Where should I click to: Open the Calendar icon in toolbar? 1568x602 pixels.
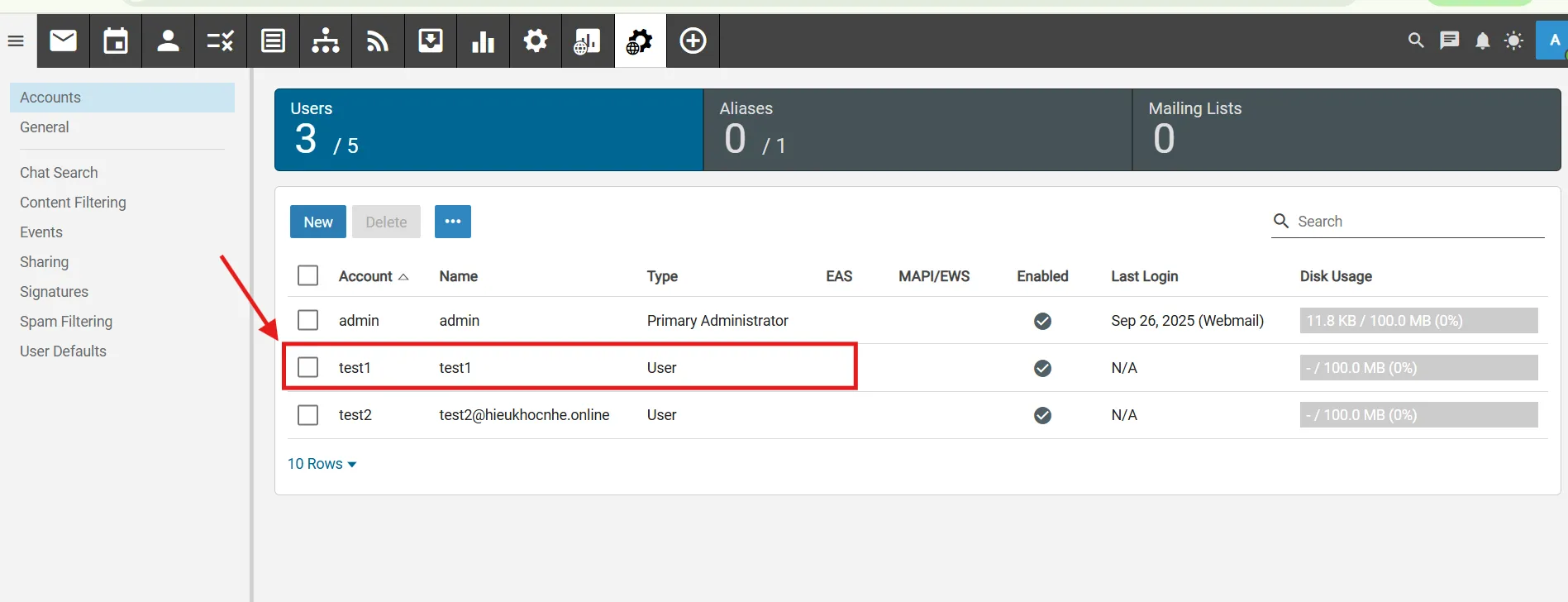click(x=116, y=41)
